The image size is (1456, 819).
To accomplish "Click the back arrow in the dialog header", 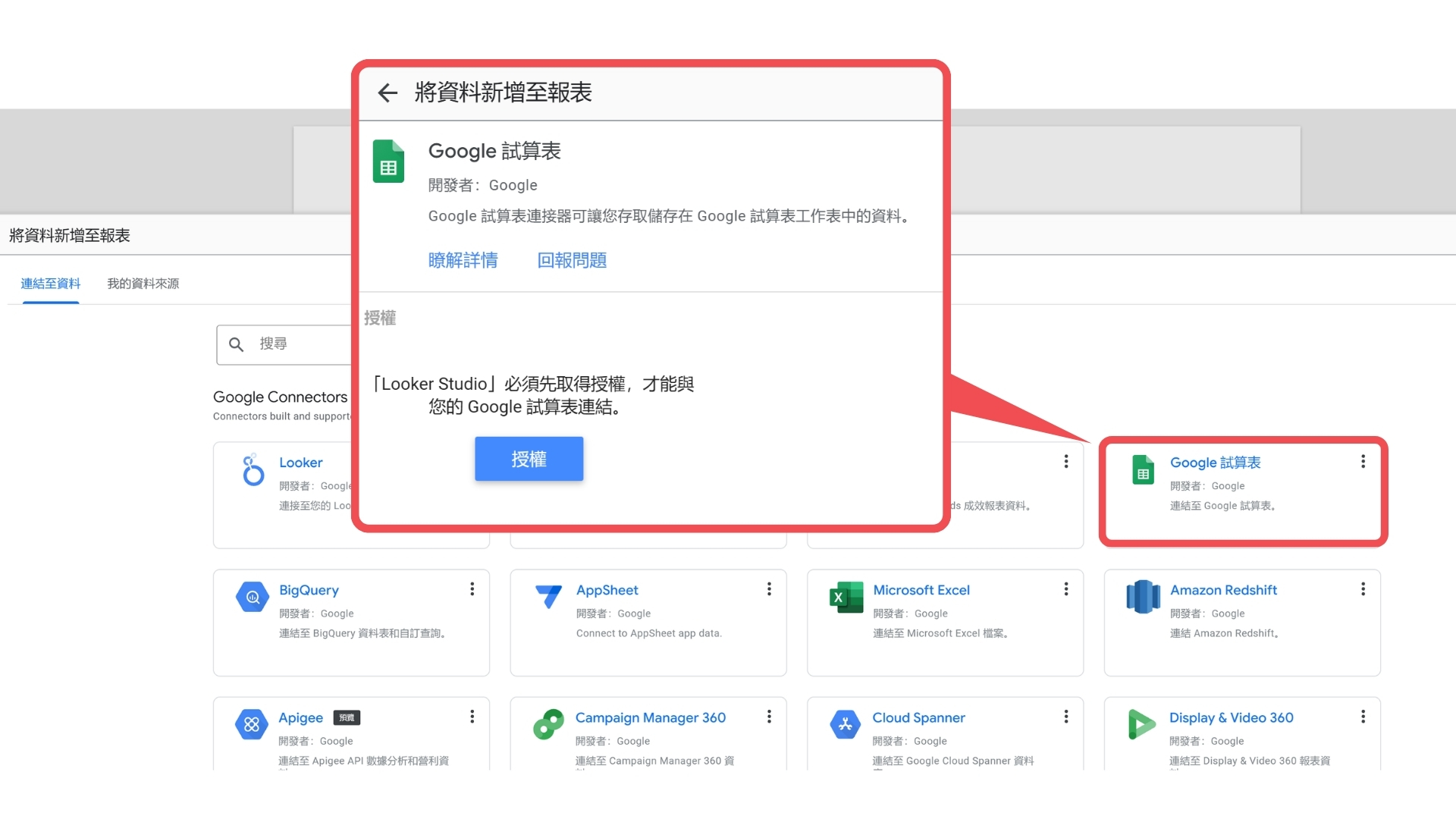I will pyautogui.click(x=388, y=93).
